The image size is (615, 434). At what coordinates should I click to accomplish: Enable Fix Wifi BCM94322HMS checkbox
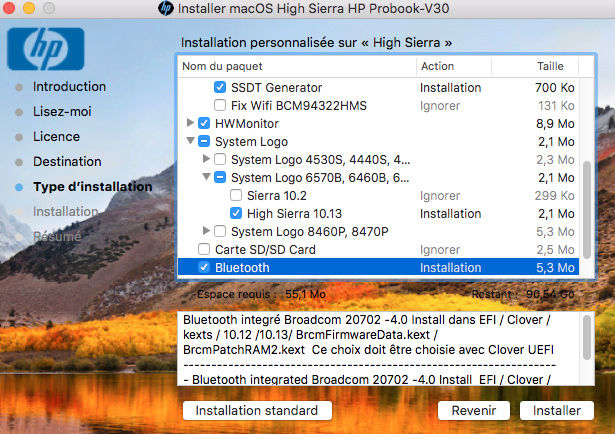click(x=220, y=105)
